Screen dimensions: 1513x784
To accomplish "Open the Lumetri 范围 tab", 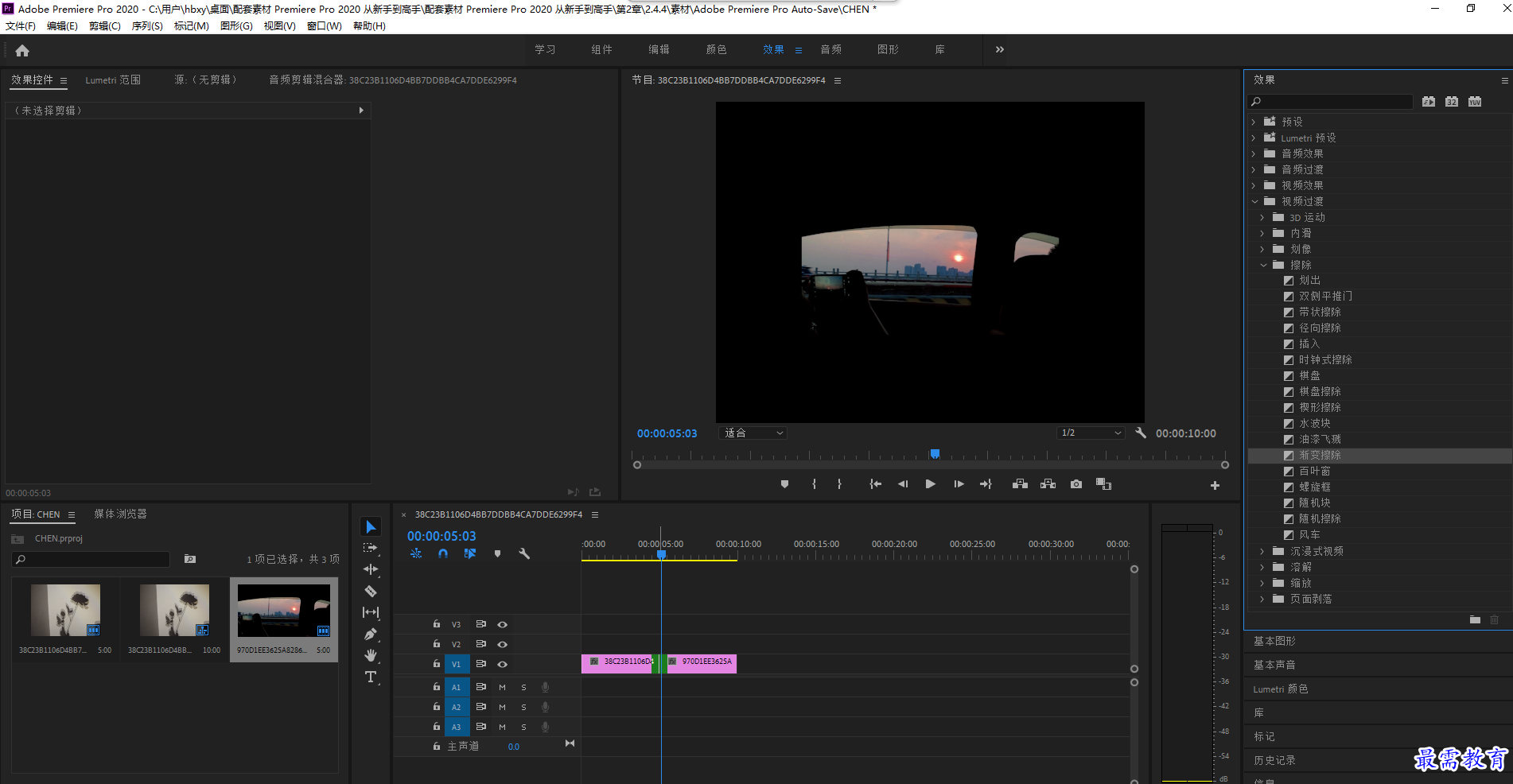I will click(113, 80).
